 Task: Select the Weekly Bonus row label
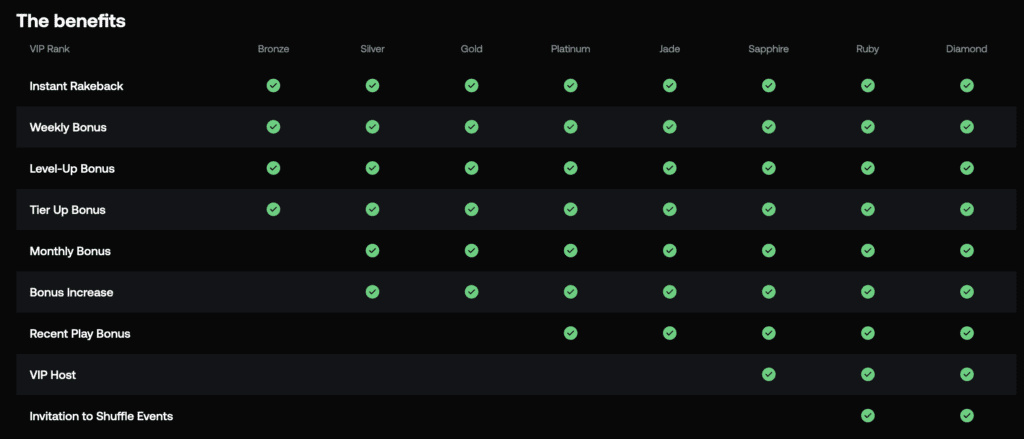point(68,127)
